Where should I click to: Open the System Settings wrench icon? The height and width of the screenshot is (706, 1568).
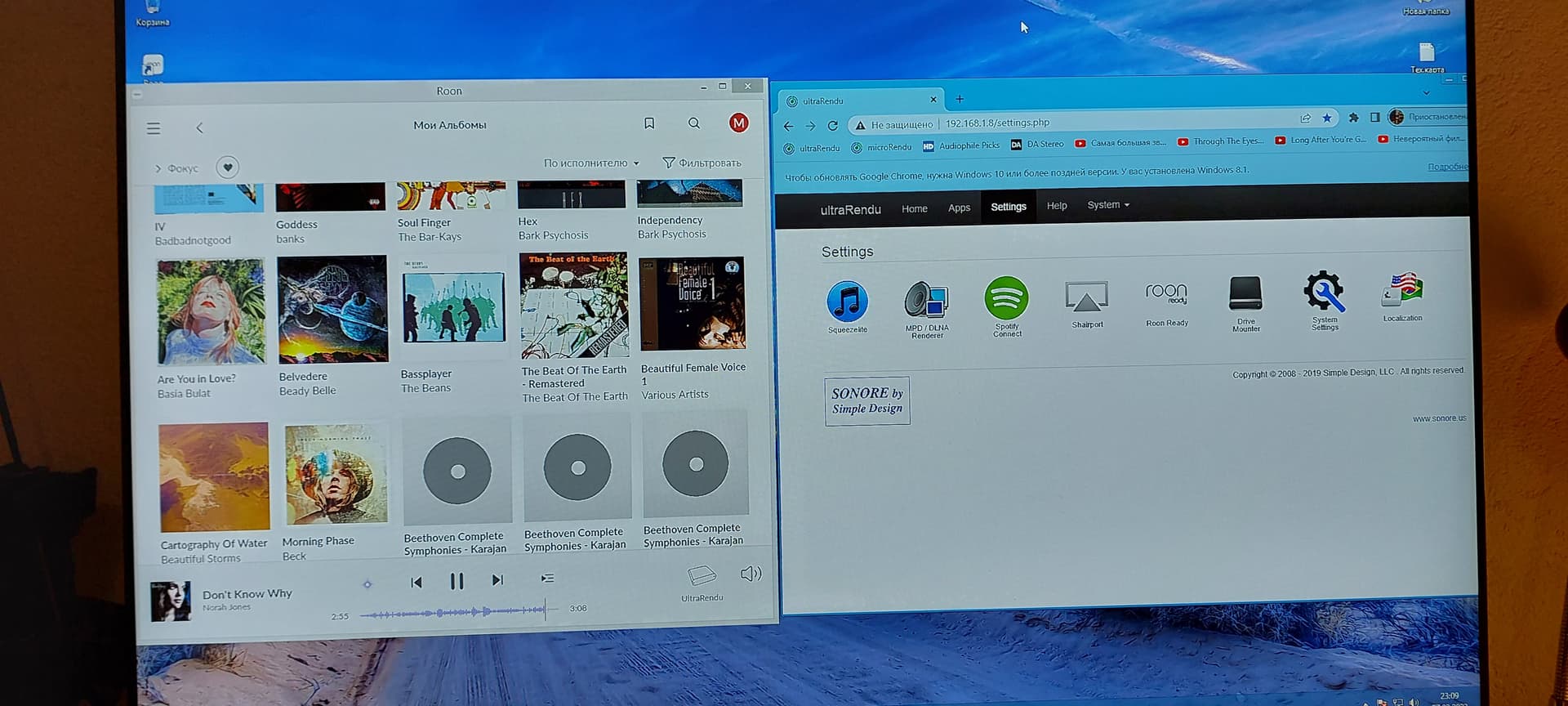click(x=1325, y=300)
